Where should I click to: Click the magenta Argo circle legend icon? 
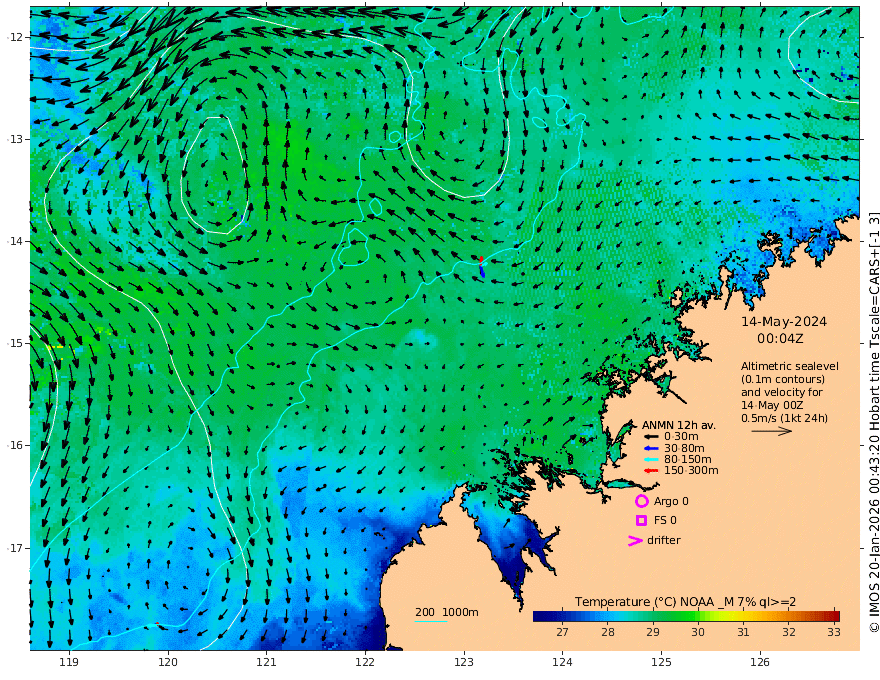click(x=641, y=501)
